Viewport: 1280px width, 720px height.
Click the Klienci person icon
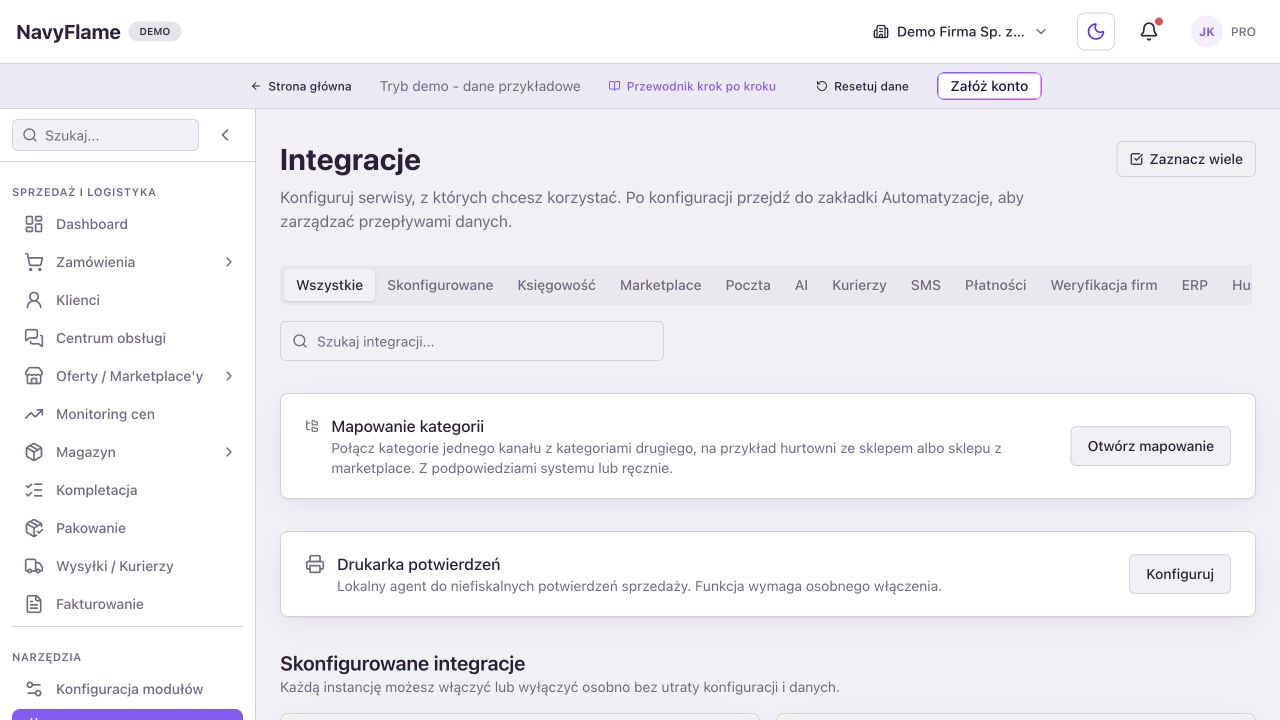tap(34, 300)
